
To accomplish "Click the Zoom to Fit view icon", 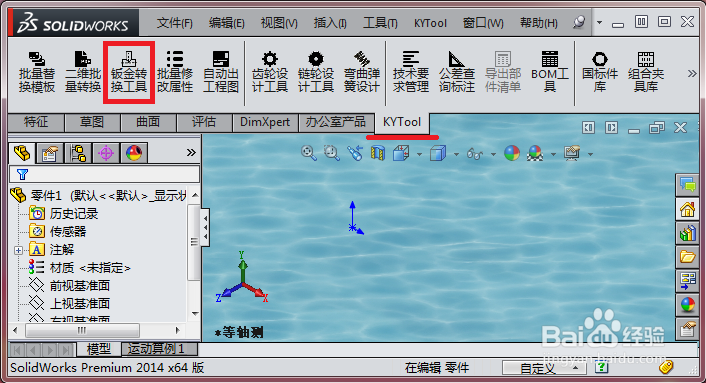I will click(x=308, y=153).
